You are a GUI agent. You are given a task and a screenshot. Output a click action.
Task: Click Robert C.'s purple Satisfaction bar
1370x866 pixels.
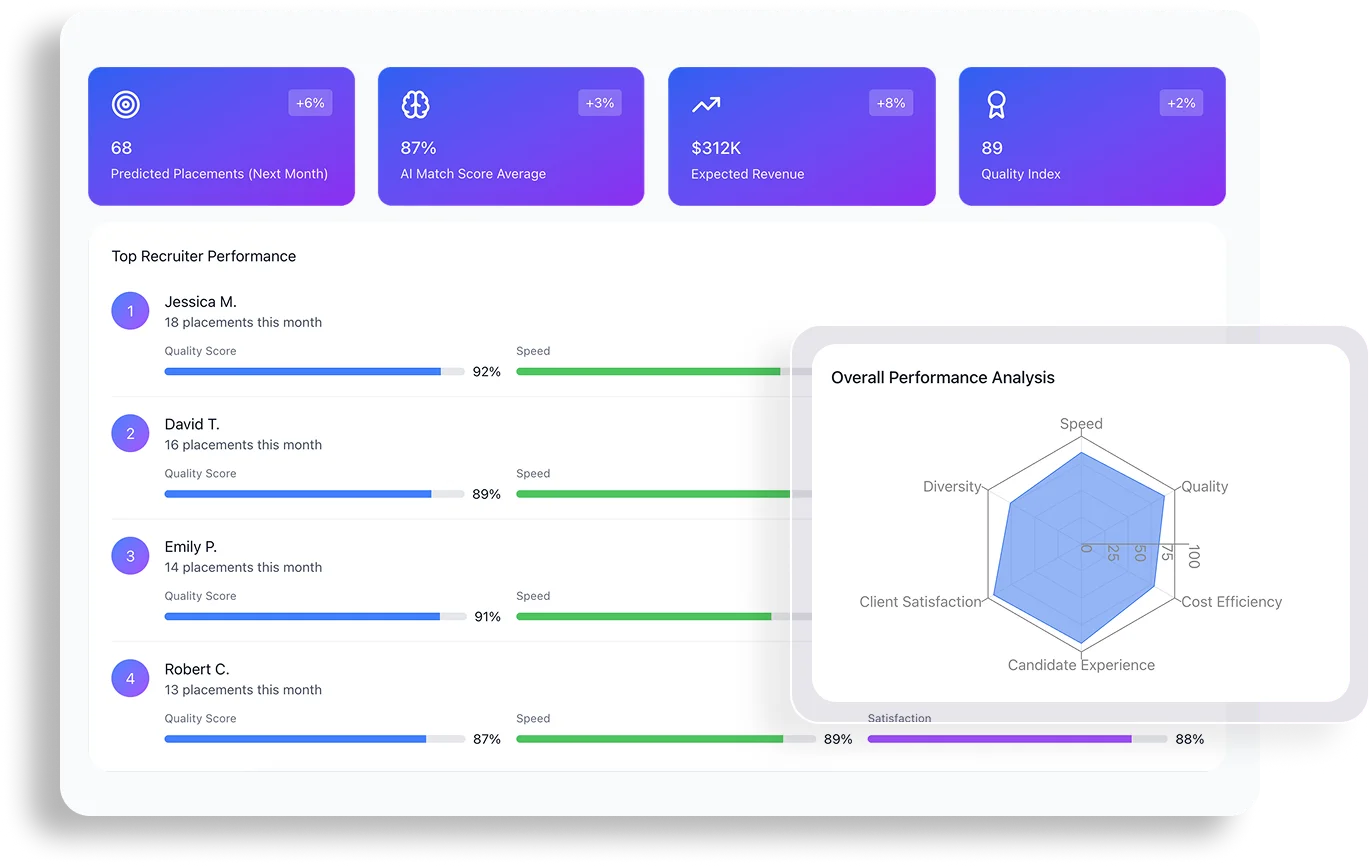point(999,739)
